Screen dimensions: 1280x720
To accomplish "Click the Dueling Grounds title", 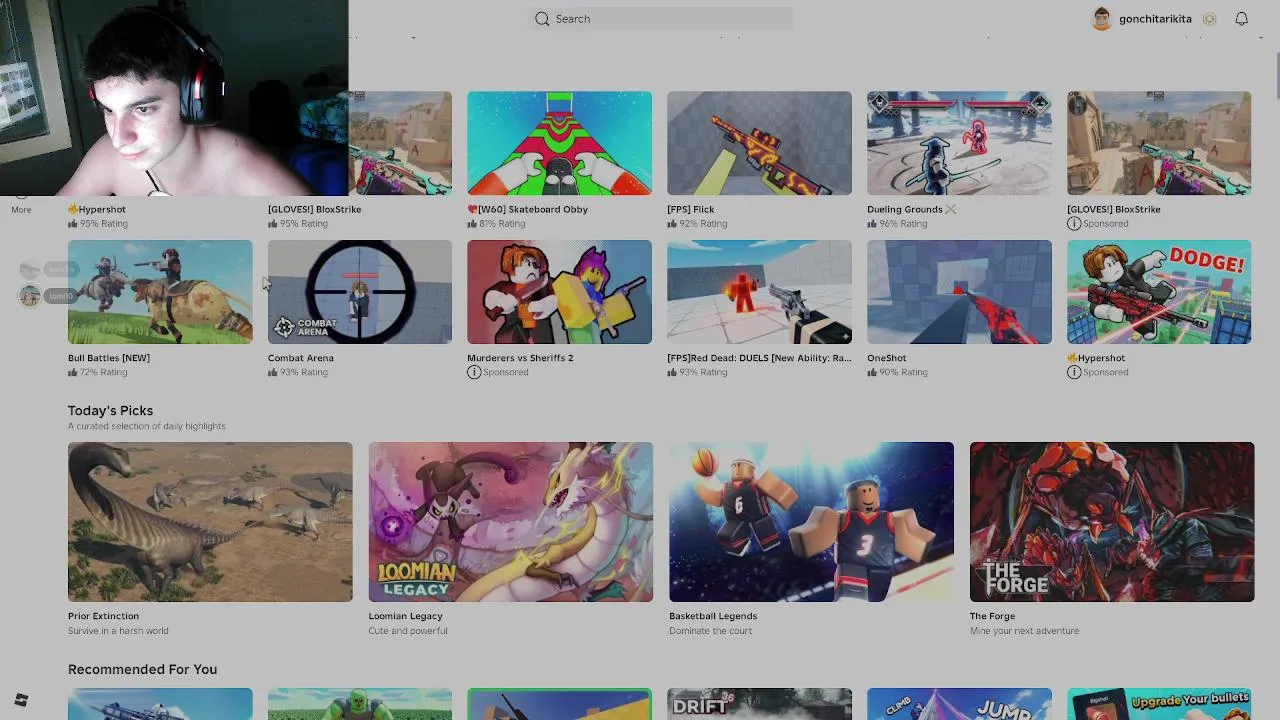I will [x=912, y=209].
